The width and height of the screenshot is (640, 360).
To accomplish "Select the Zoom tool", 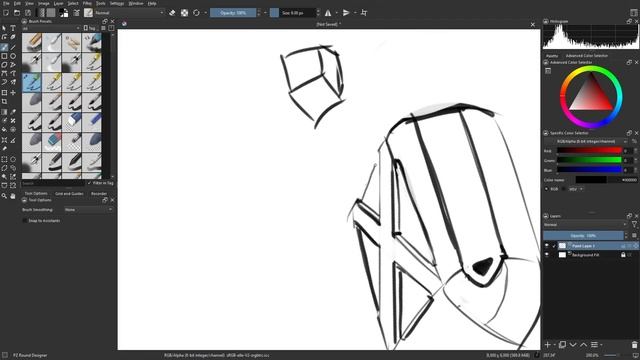I will point(4,196).
